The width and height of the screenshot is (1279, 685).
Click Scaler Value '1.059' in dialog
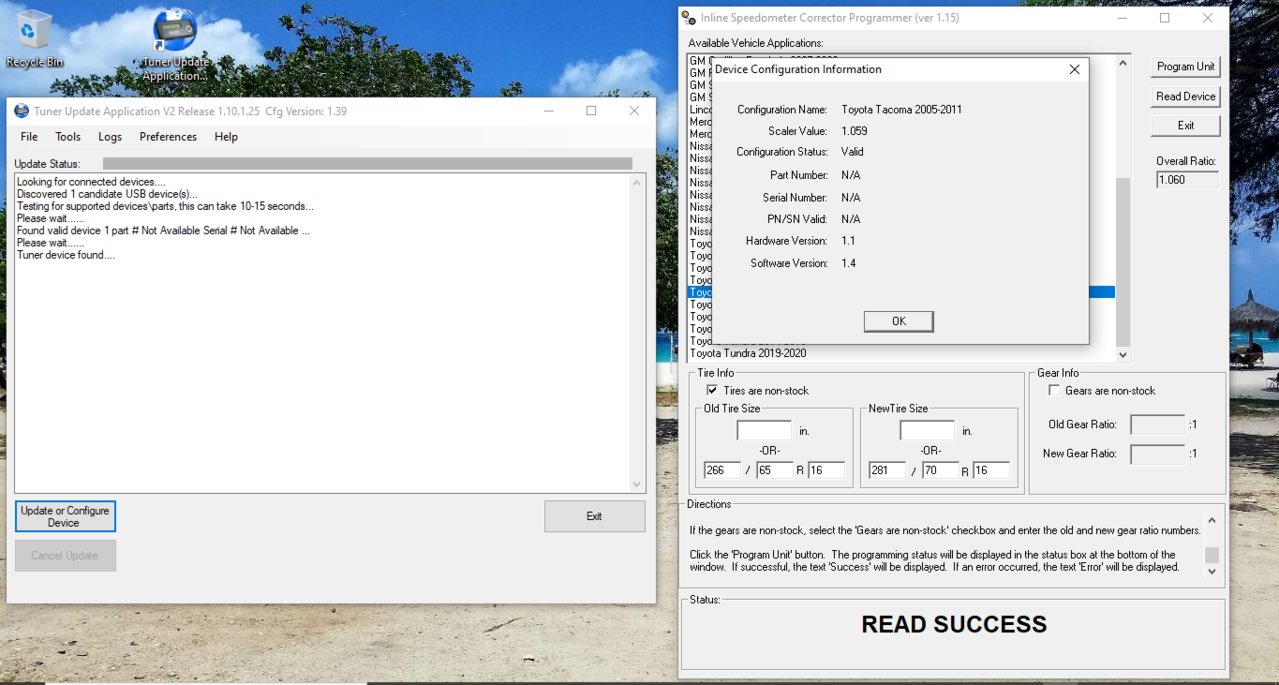point(854,131)
